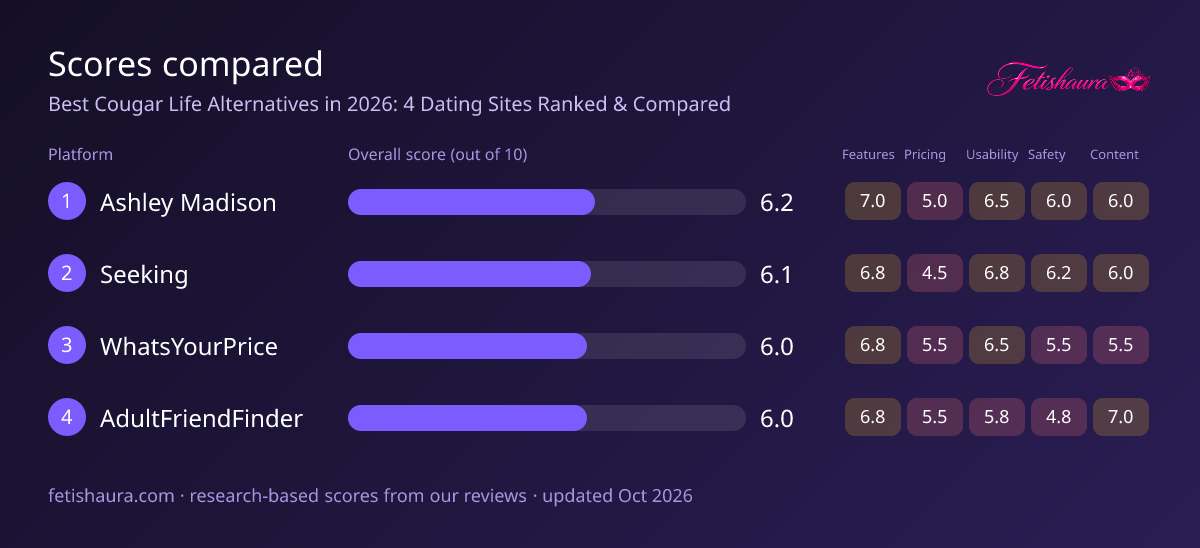The height and width of the screenshot is (548, 1200).
Task: Click Ashley Madison's 6.2 overall score
Action: [776, 202]
